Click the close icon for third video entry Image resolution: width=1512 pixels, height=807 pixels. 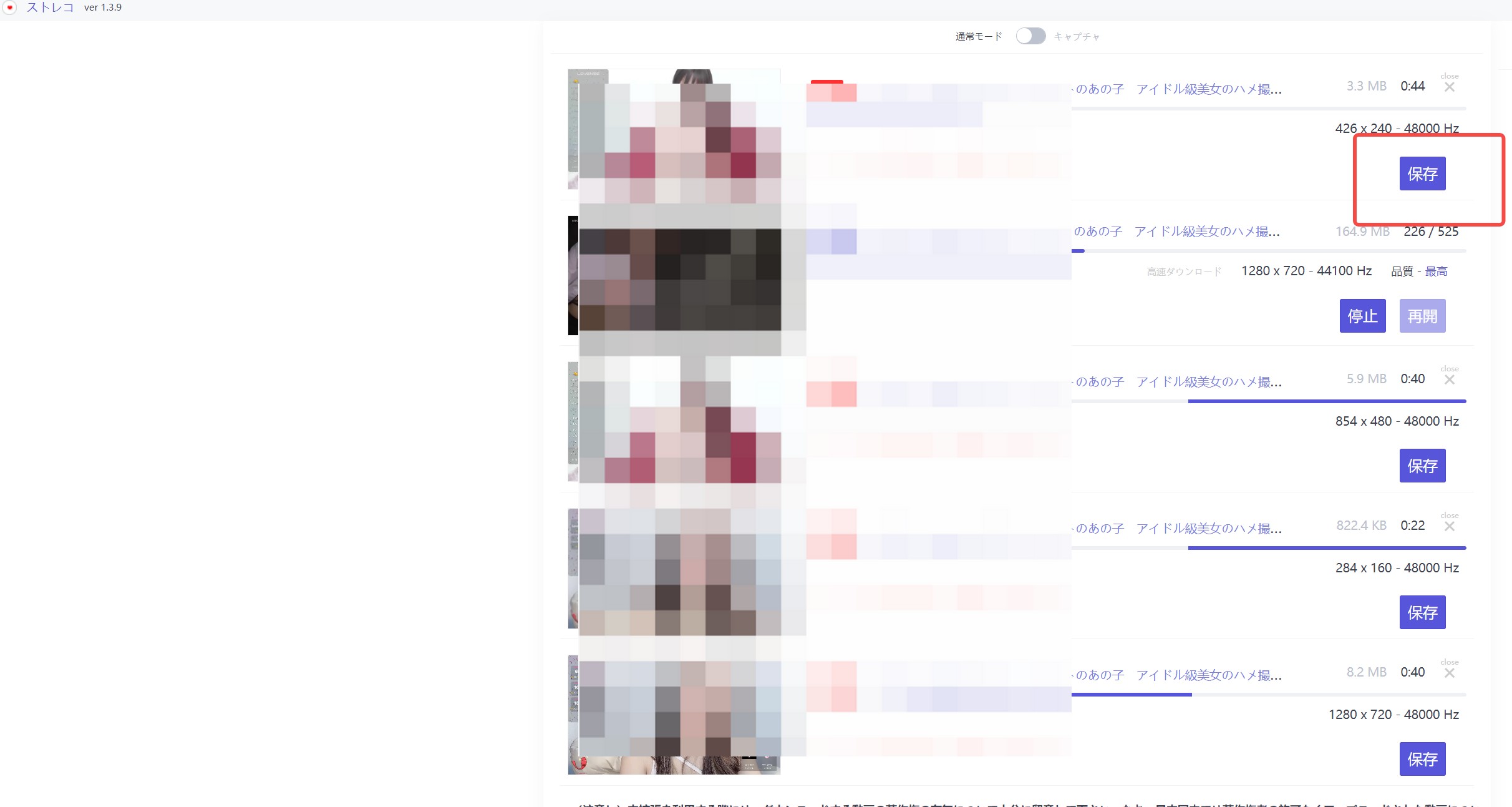(x=1449, y=379)
